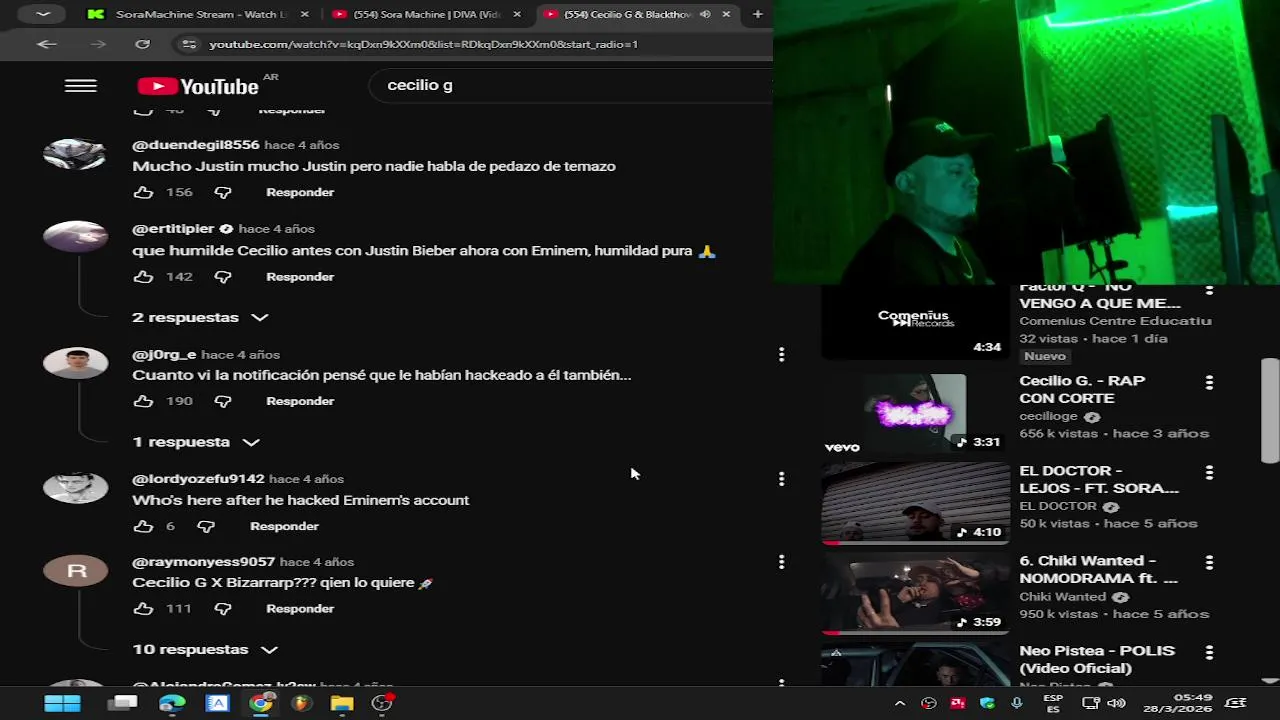Dislike the @j0rg_e comment
The width and height of the screenshot is (1280, 720).
223,401
